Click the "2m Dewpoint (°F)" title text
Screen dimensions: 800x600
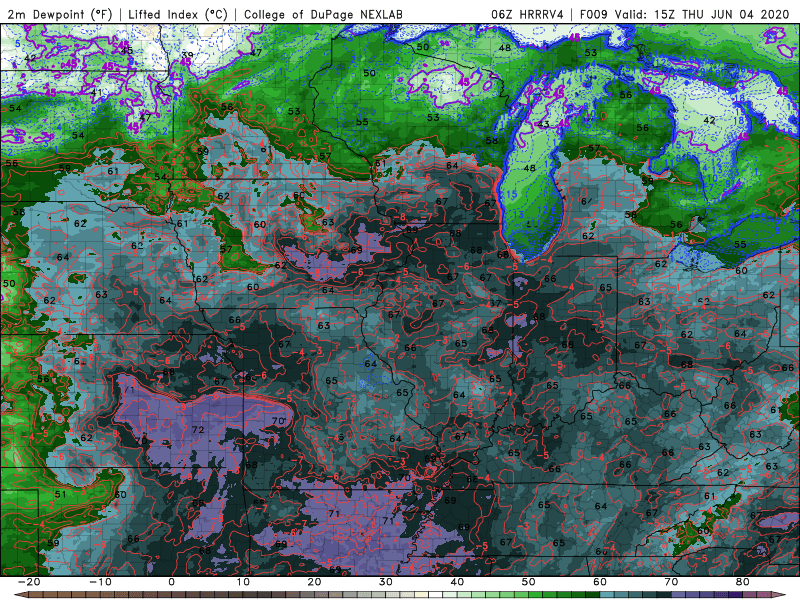[59, 15]
